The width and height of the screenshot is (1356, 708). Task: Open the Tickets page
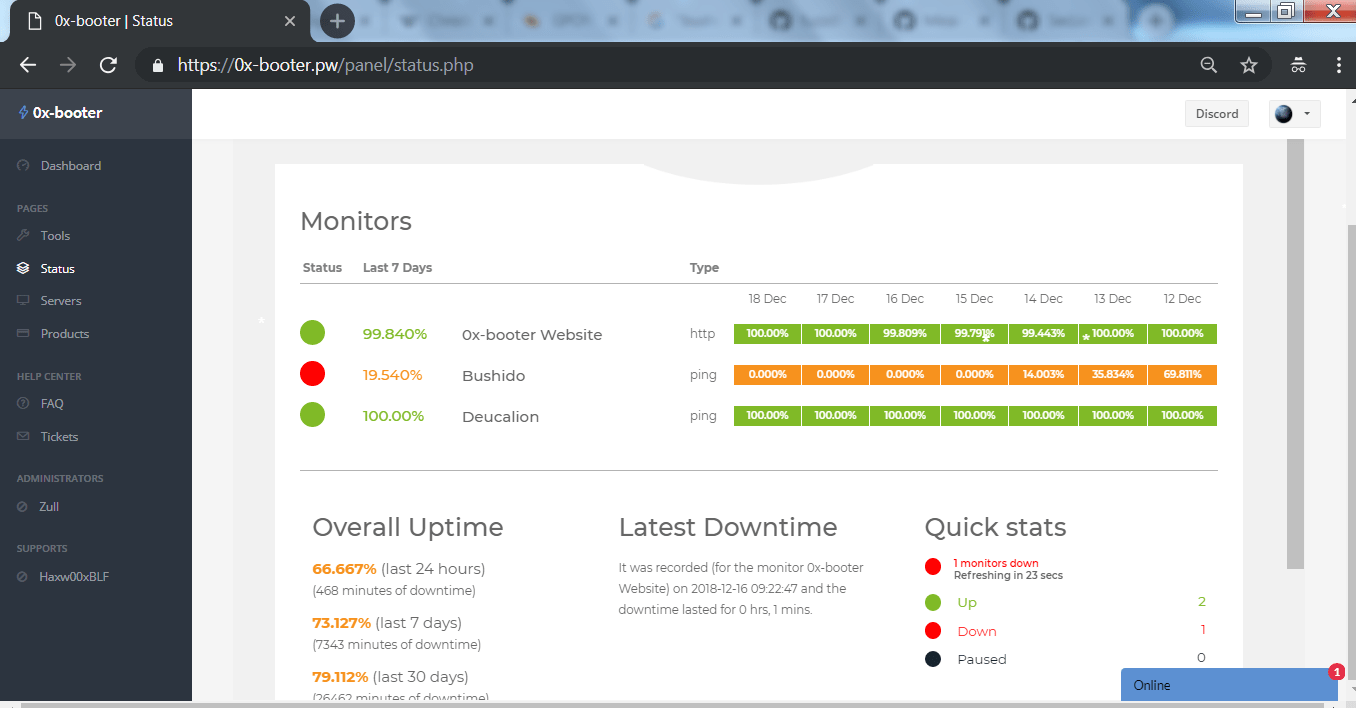(59, 437)
